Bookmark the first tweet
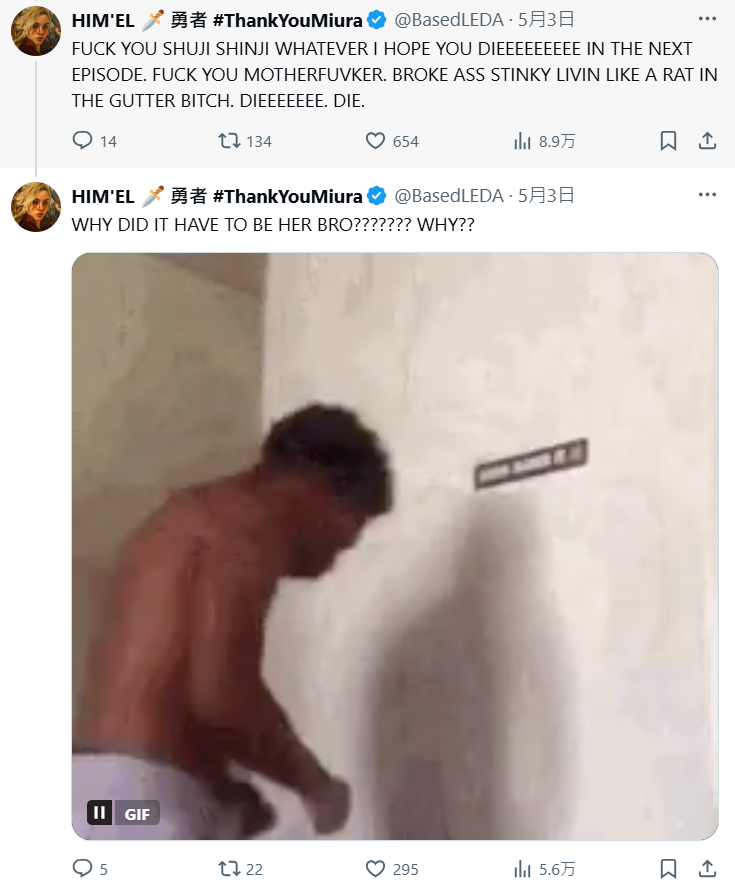 pos(668,140)
